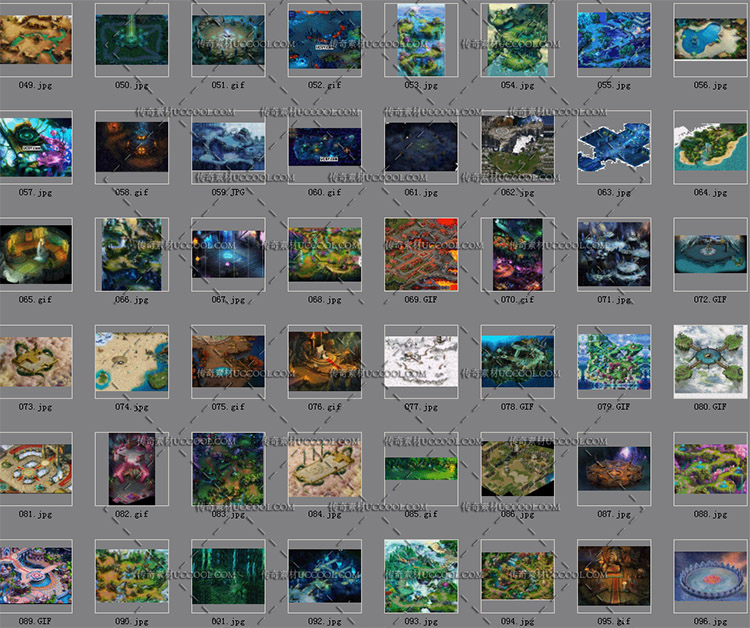The height and width of the screenshot is (628, 750).
Task: Click the file name label 049.jpg
Action: pos(35,85)
